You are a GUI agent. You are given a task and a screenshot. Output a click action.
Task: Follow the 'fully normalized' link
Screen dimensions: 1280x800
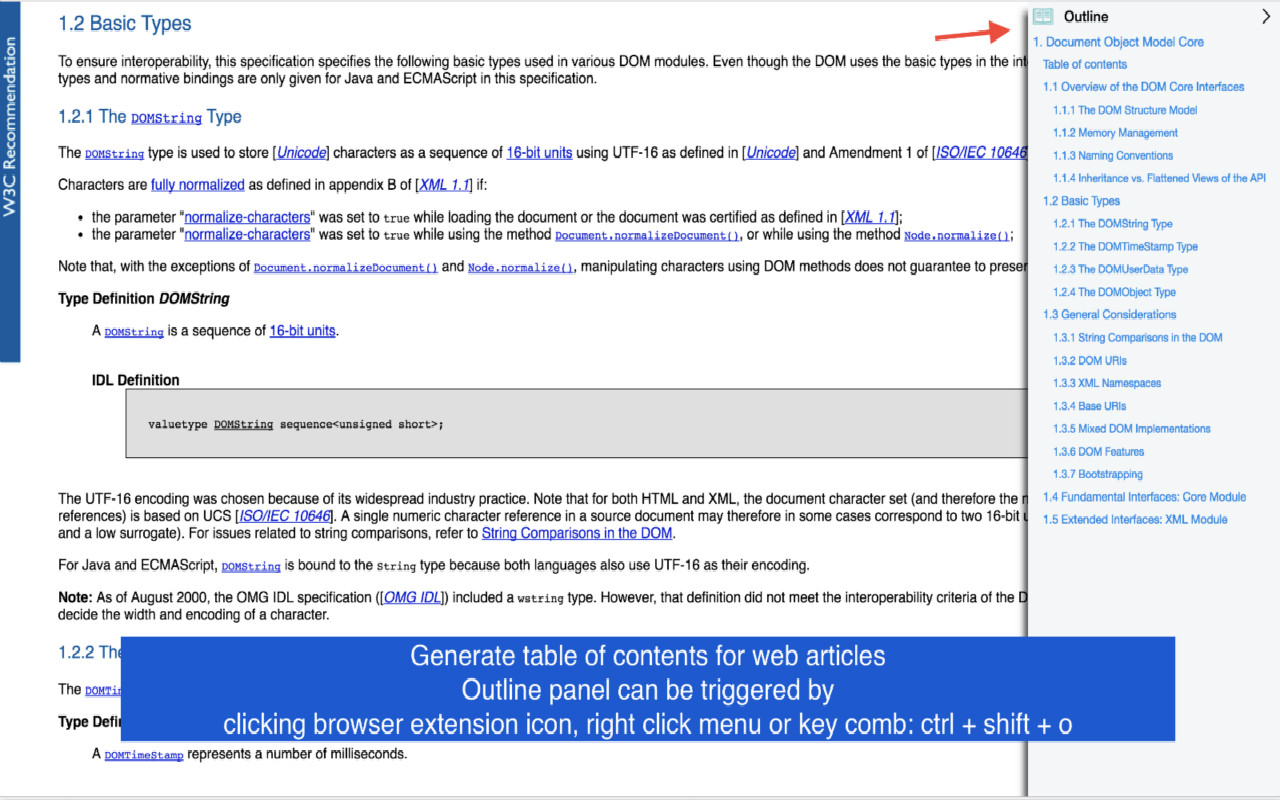click(198, 185)
